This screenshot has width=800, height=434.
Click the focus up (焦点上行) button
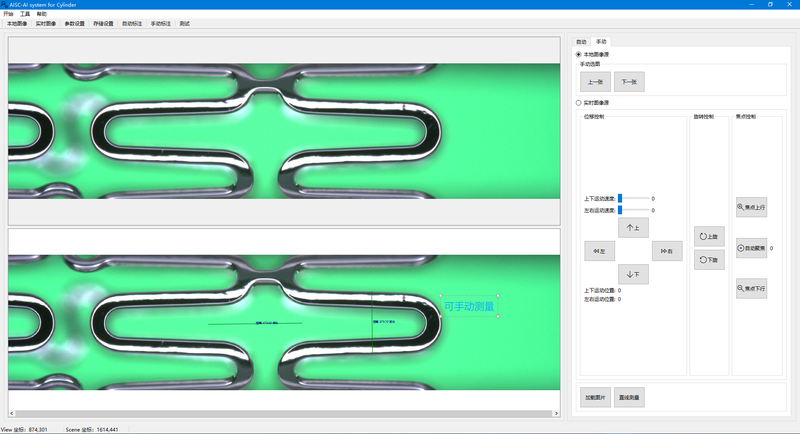pos(751,208)
